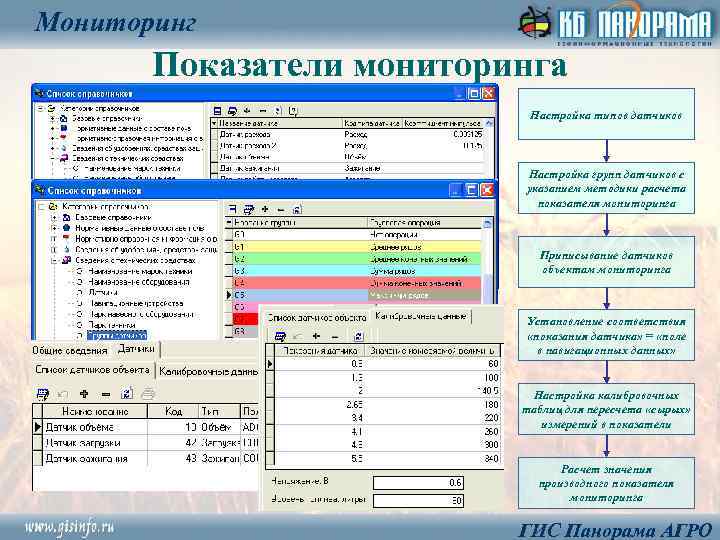
Task: Expand Базовые справочники in the upper window tree
Action: (x=52, y=118)
